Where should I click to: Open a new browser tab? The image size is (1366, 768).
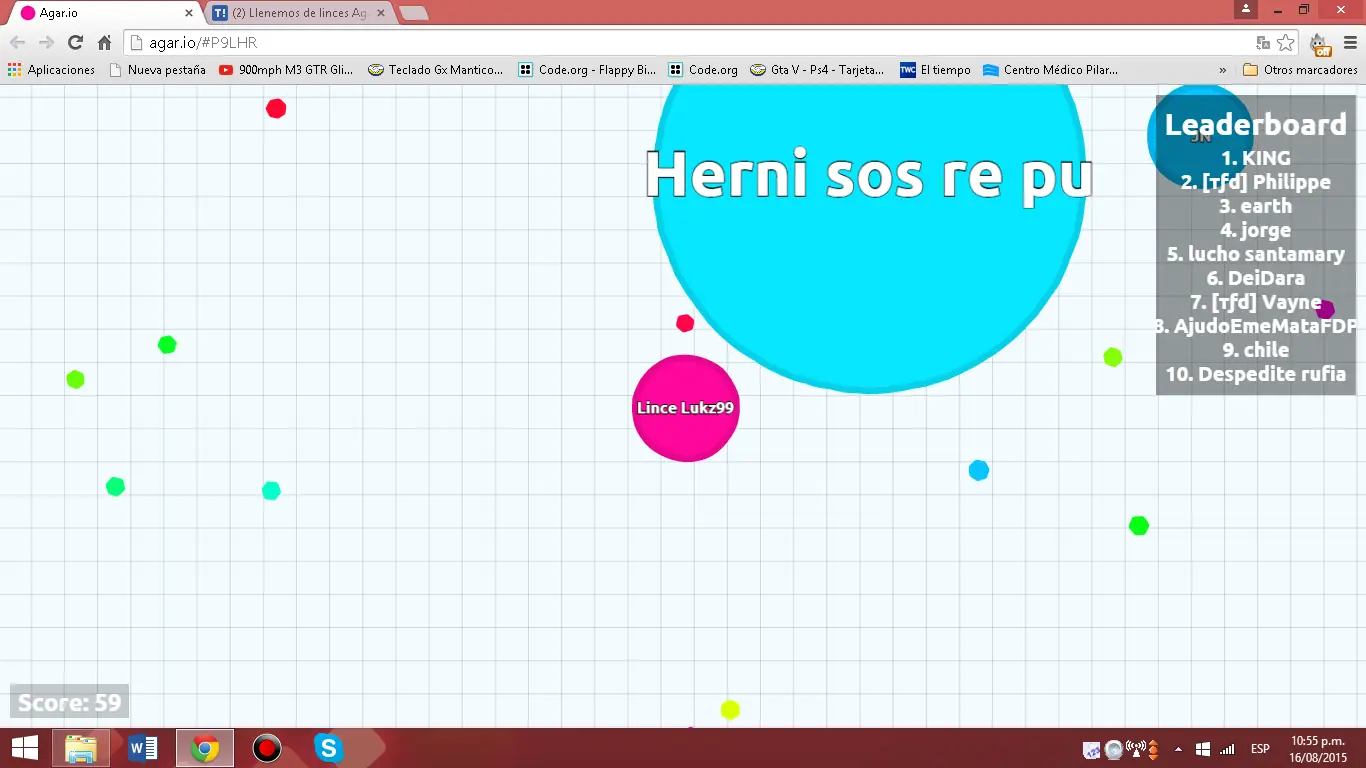(413, 13)
